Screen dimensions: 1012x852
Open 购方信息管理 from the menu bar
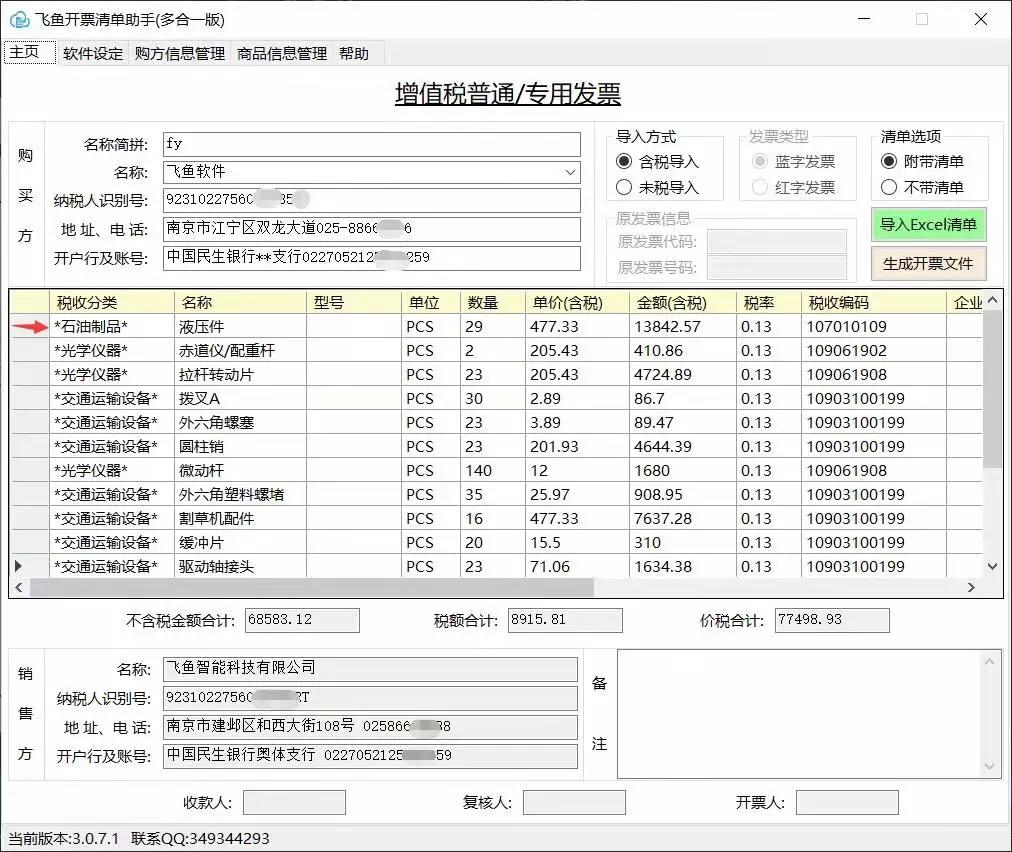coord(179,54)
